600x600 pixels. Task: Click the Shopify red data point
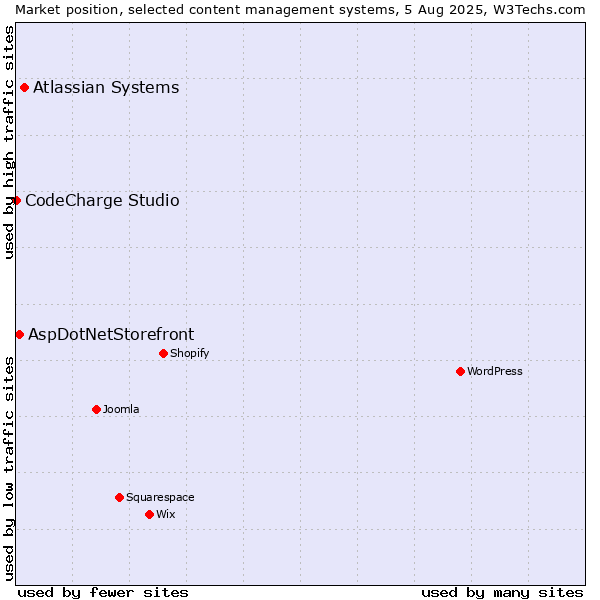click(x=163, y=354)
